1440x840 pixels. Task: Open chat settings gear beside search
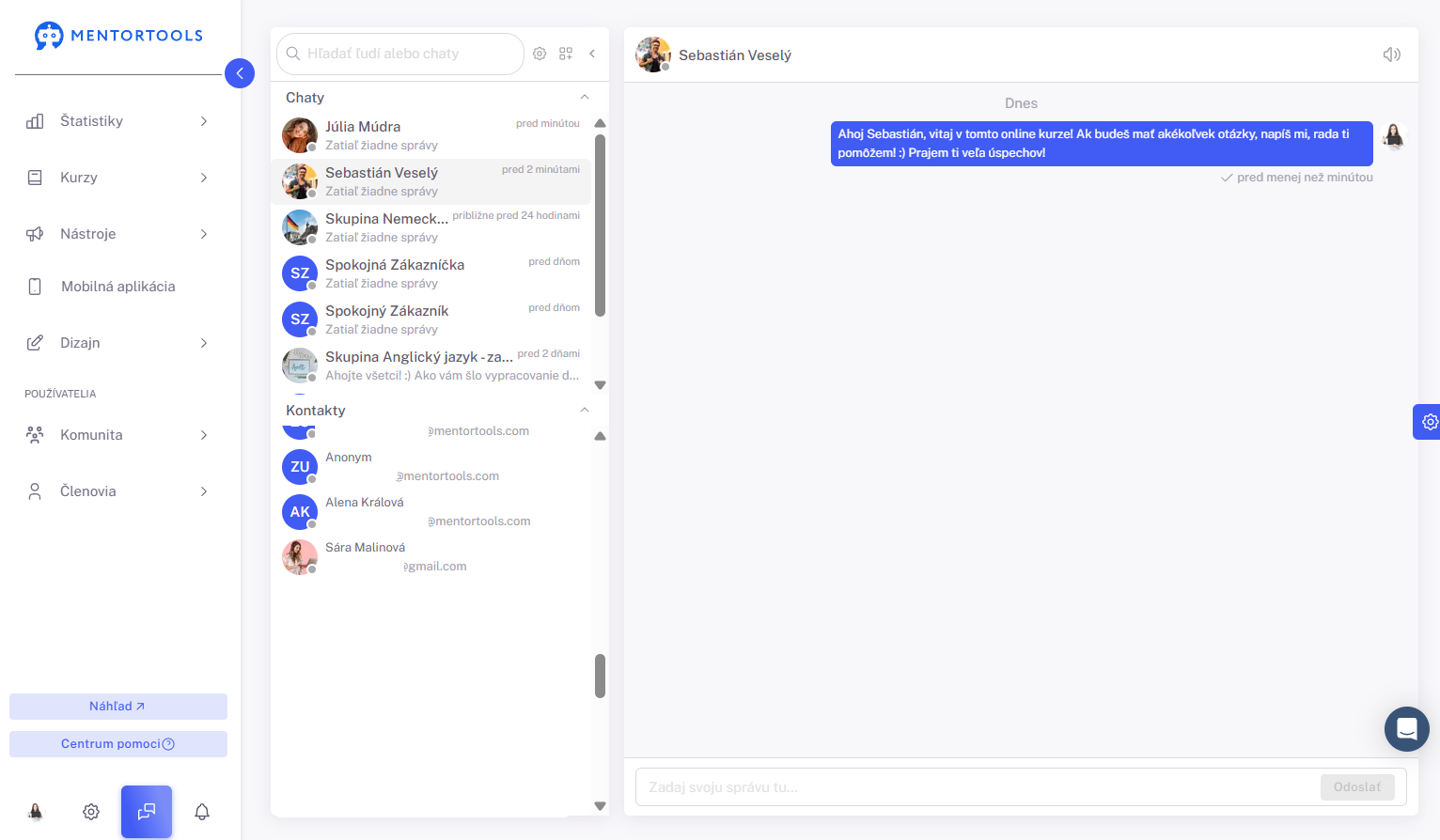(x=540, y=54)
